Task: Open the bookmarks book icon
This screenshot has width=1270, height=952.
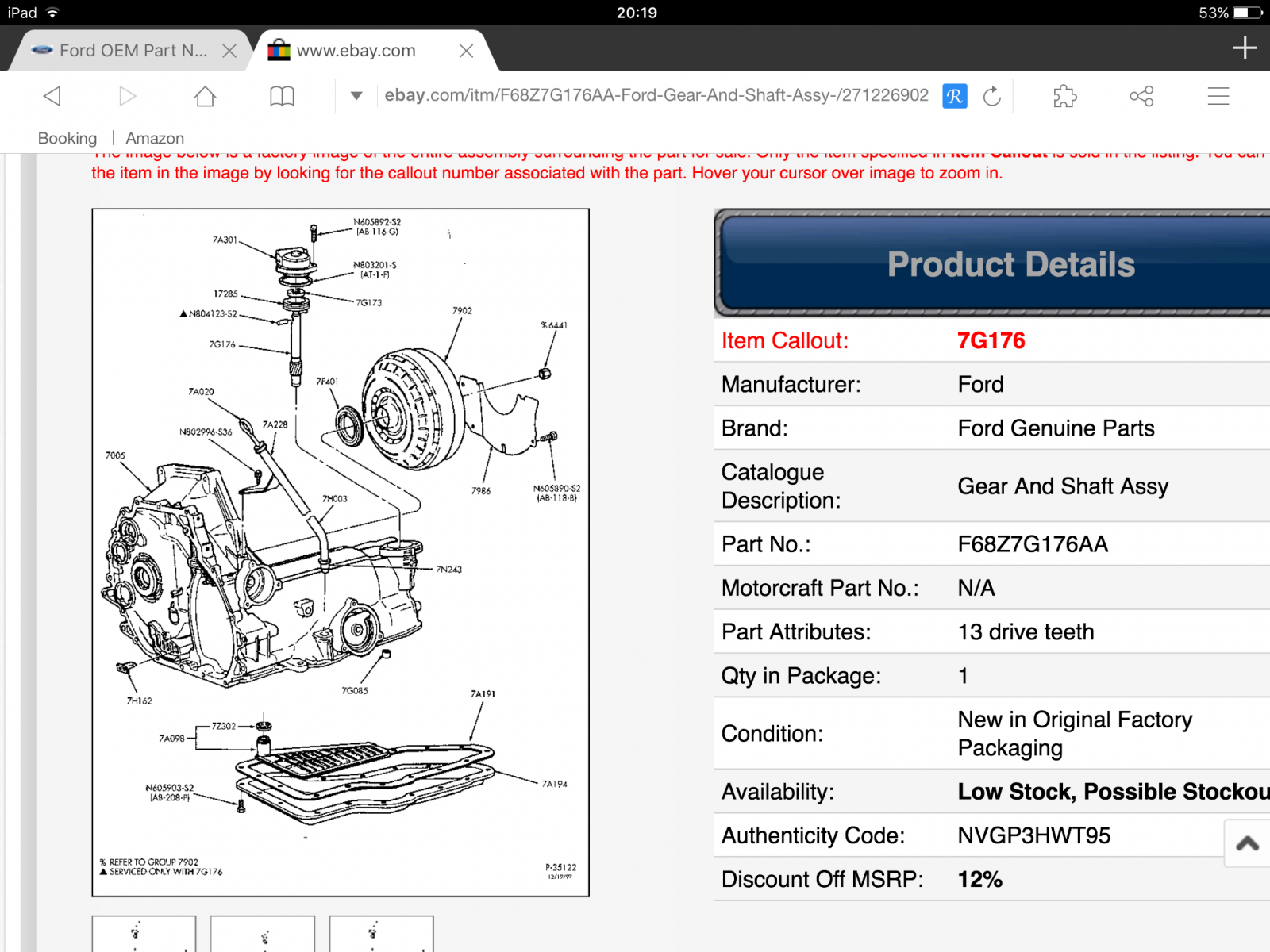Action: pos(282,96)
